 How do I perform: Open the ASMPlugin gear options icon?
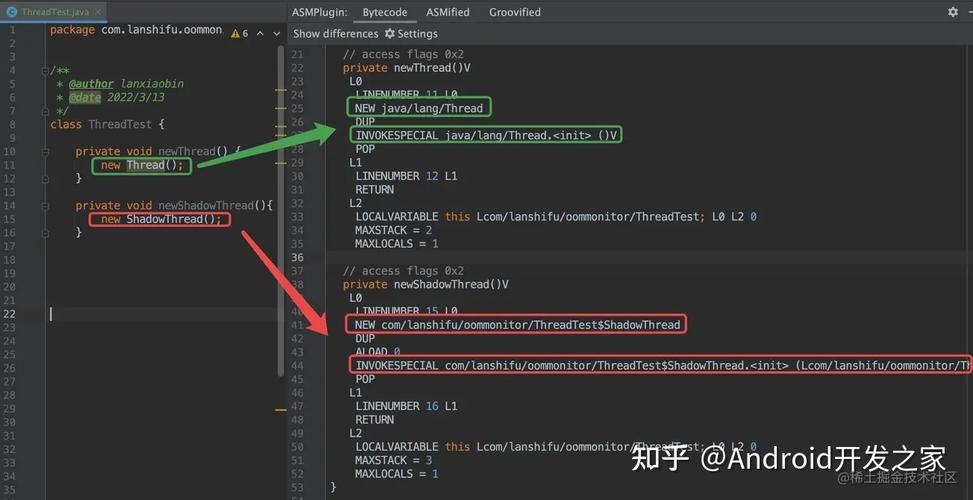click(x=953, y=12)
